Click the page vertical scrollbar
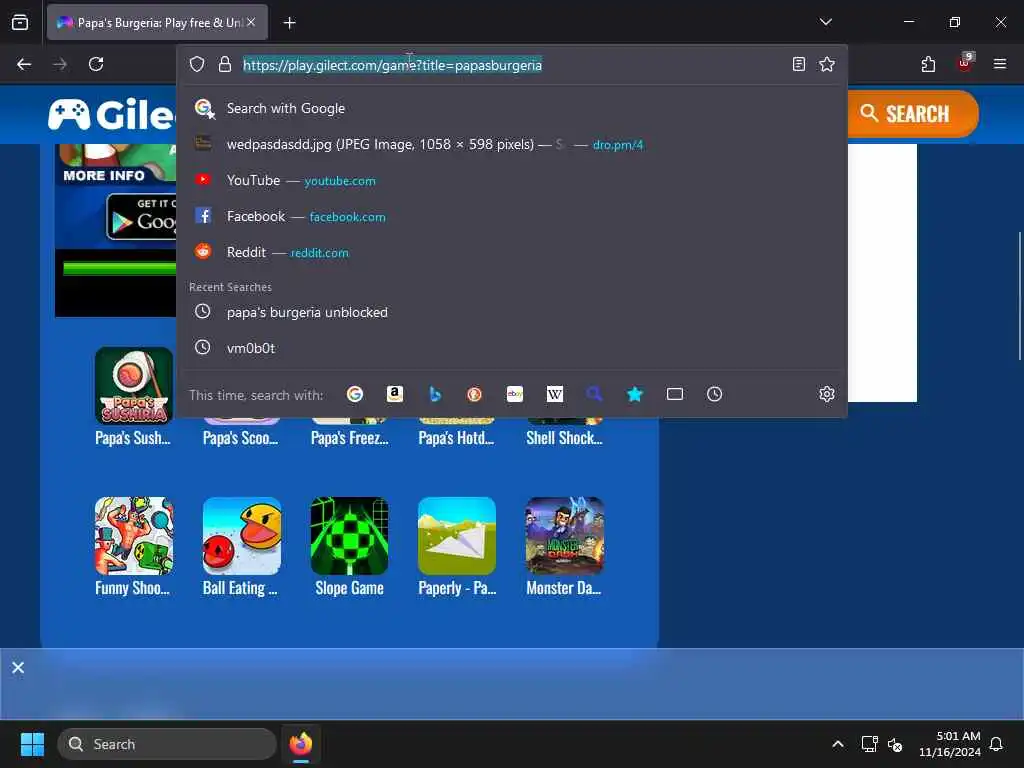 pos(1019,295)
